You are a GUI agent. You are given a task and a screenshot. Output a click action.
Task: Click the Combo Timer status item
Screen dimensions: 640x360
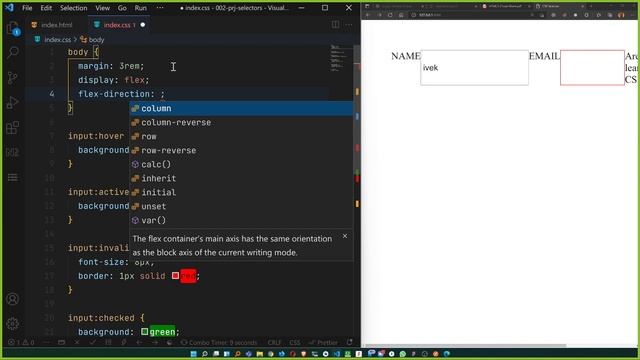(219, 342)
